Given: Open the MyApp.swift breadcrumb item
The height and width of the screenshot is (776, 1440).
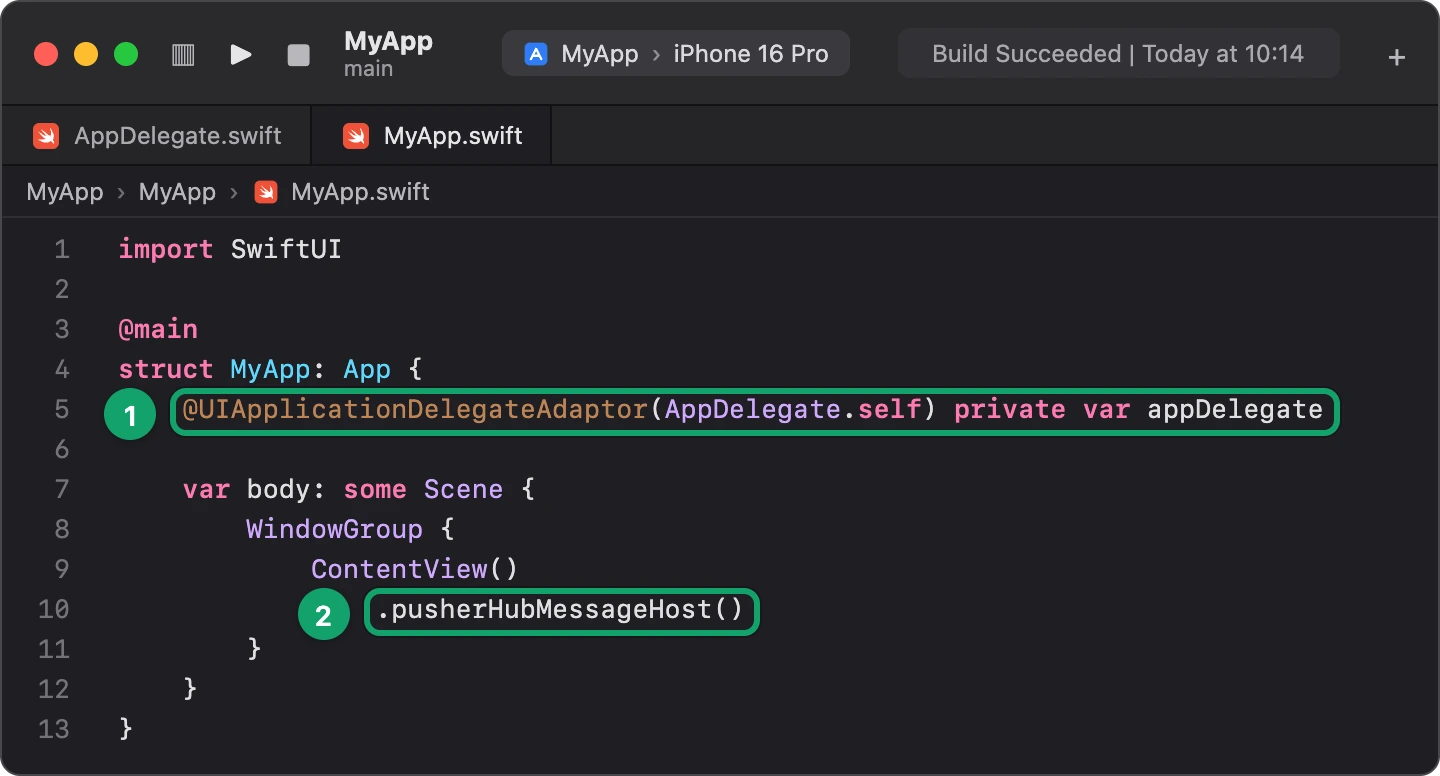Looking at the screenshot, I should (360, 192).
